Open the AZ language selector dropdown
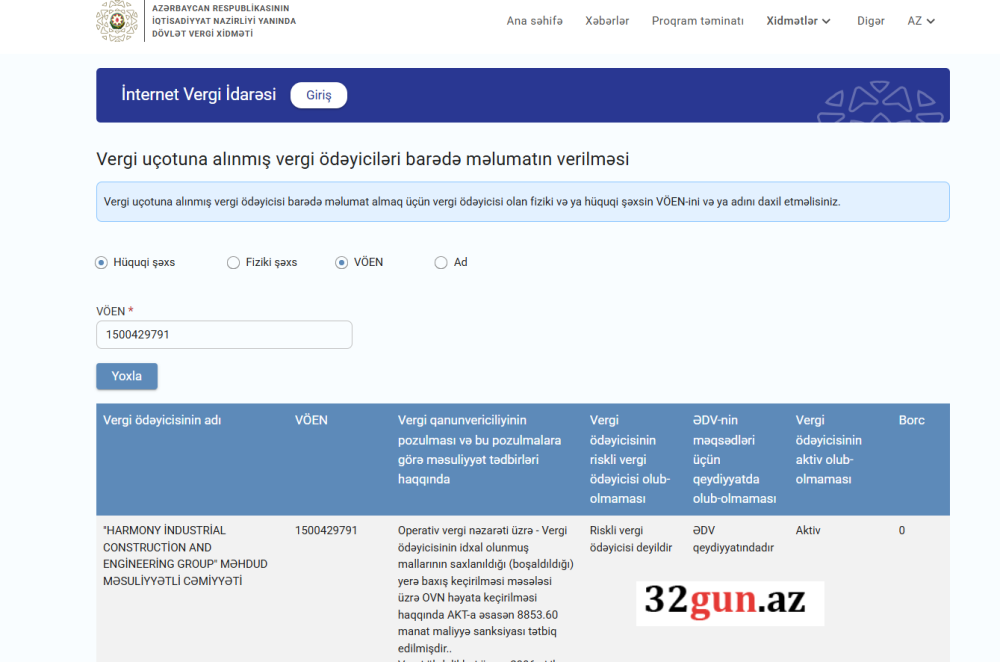Image resolution: width=1000 pixels, height=662 pixels. coord(920,19)
